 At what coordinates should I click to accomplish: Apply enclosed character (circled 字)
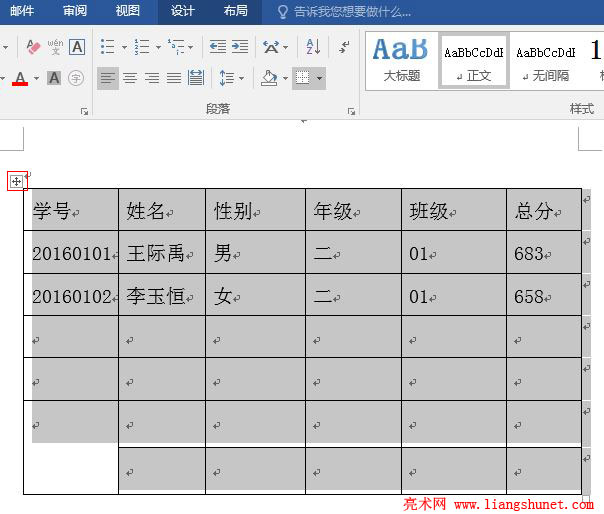[76, 78]
